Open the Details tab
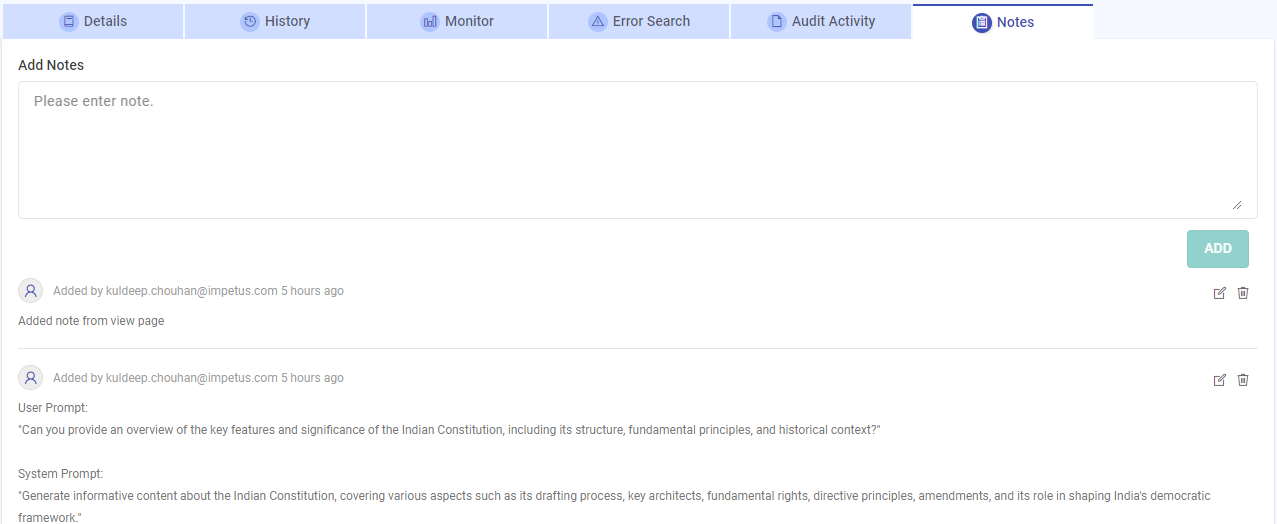 click(x=93, y=21)
